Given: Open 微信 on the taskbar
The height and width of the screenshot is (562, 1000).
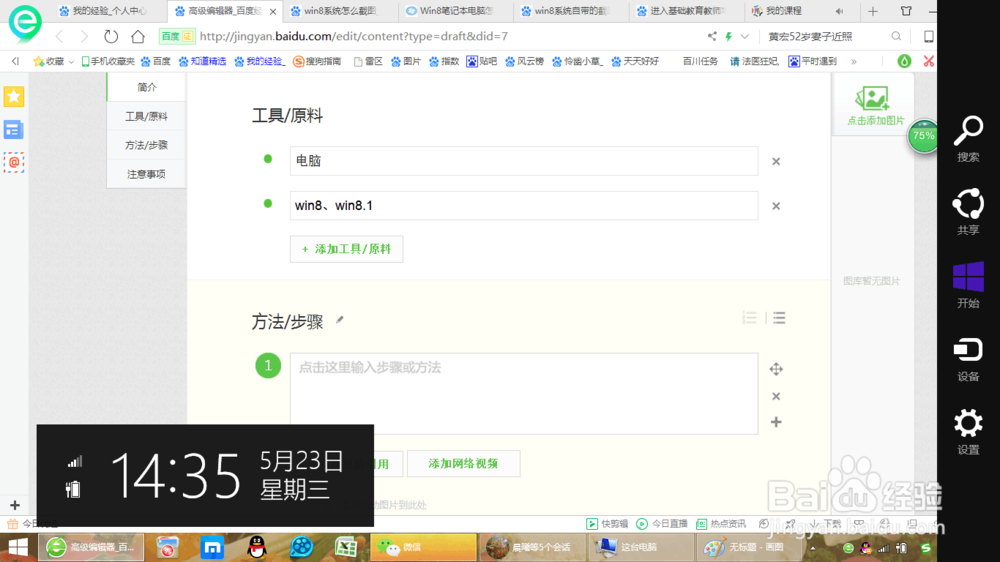Looking at the screenshot, I should click(x=423, y=547).
